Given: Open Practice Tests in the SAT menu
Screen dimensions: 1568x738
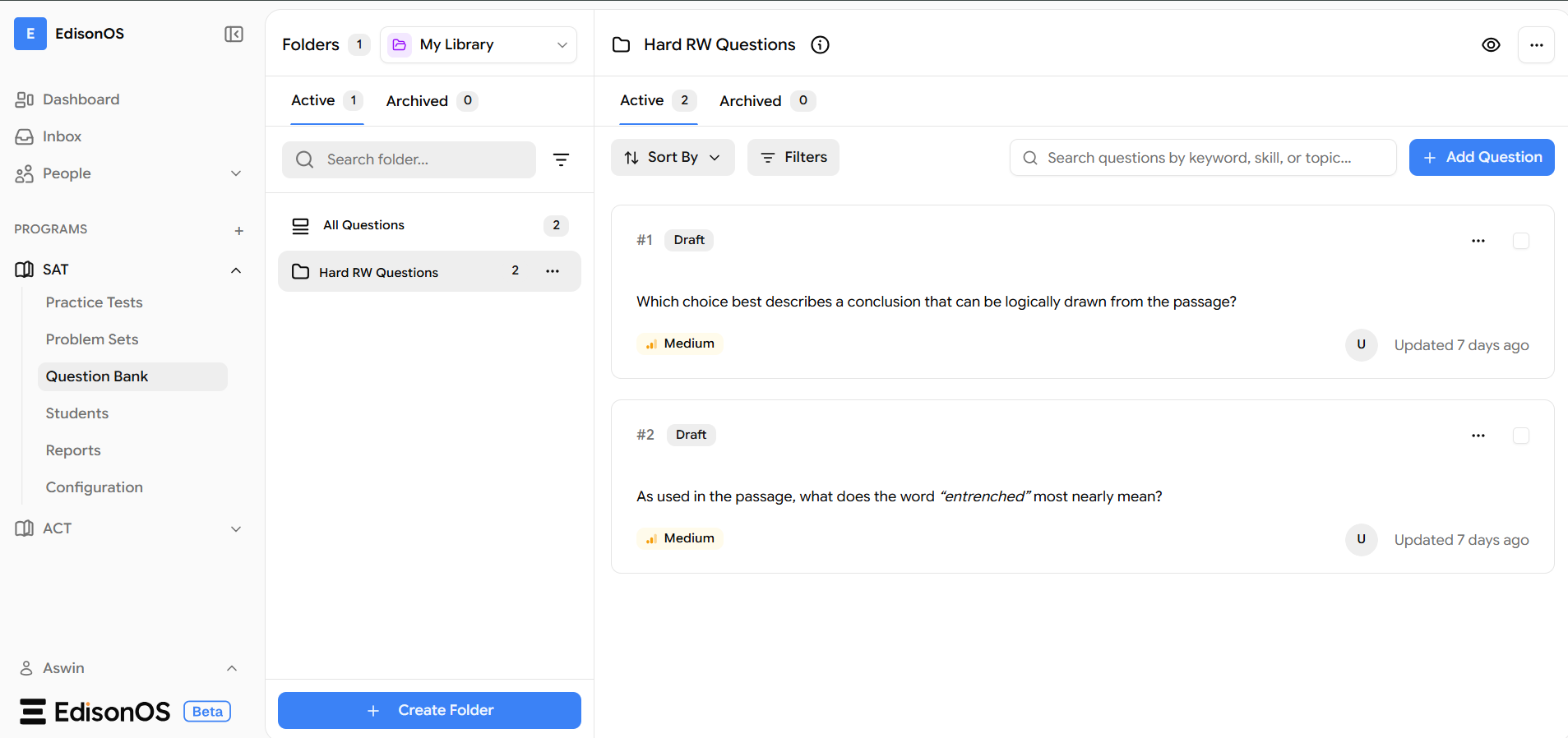Looking at the screenshot, I should click(x=94, y=302).
